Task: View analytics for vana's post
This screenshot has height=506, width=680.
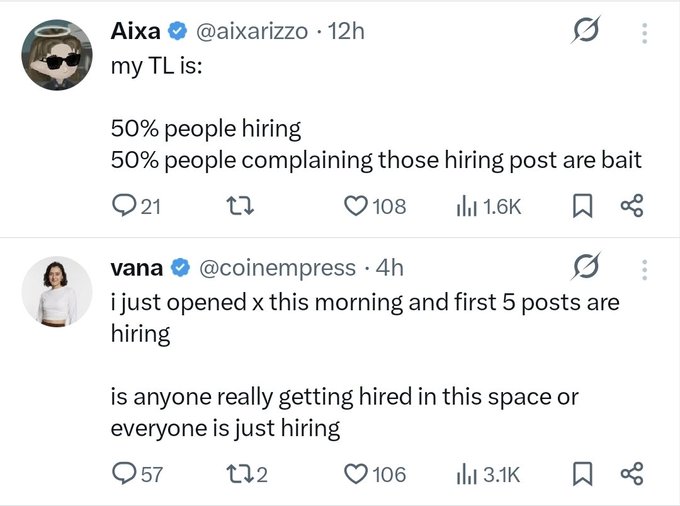Action: click(x=466, y=474)
